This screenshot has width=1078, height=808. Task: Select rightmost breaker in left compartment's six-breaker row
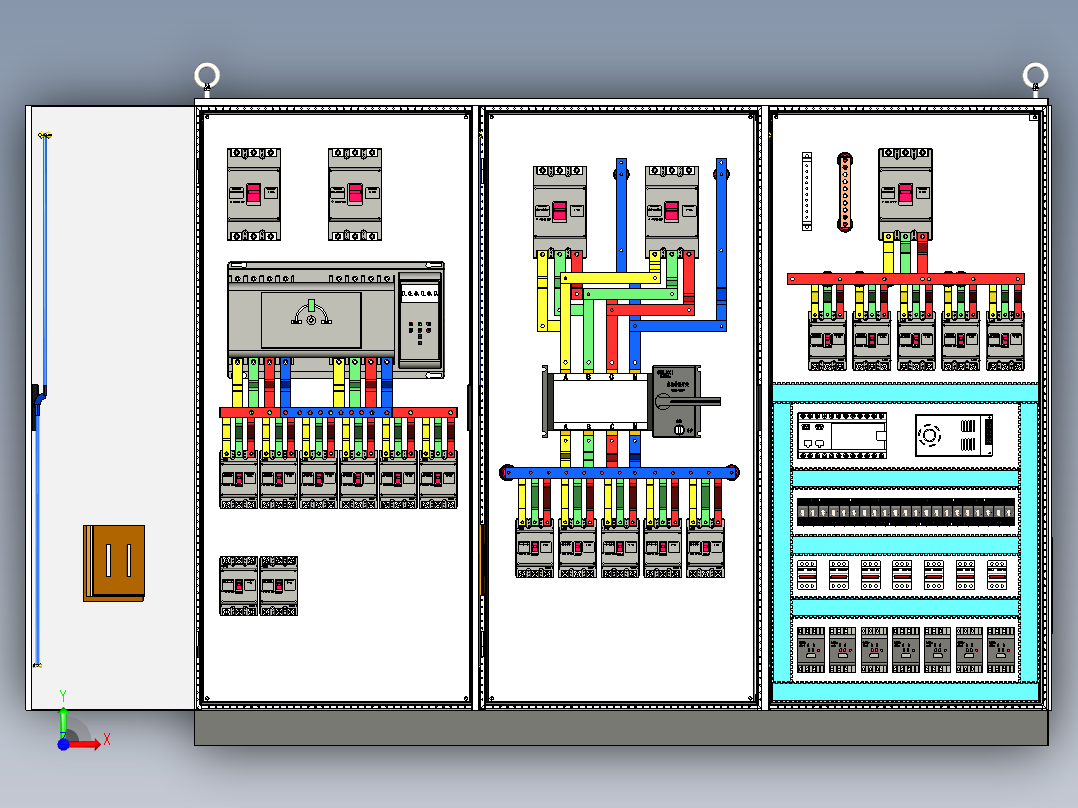[x=439, y=479]
